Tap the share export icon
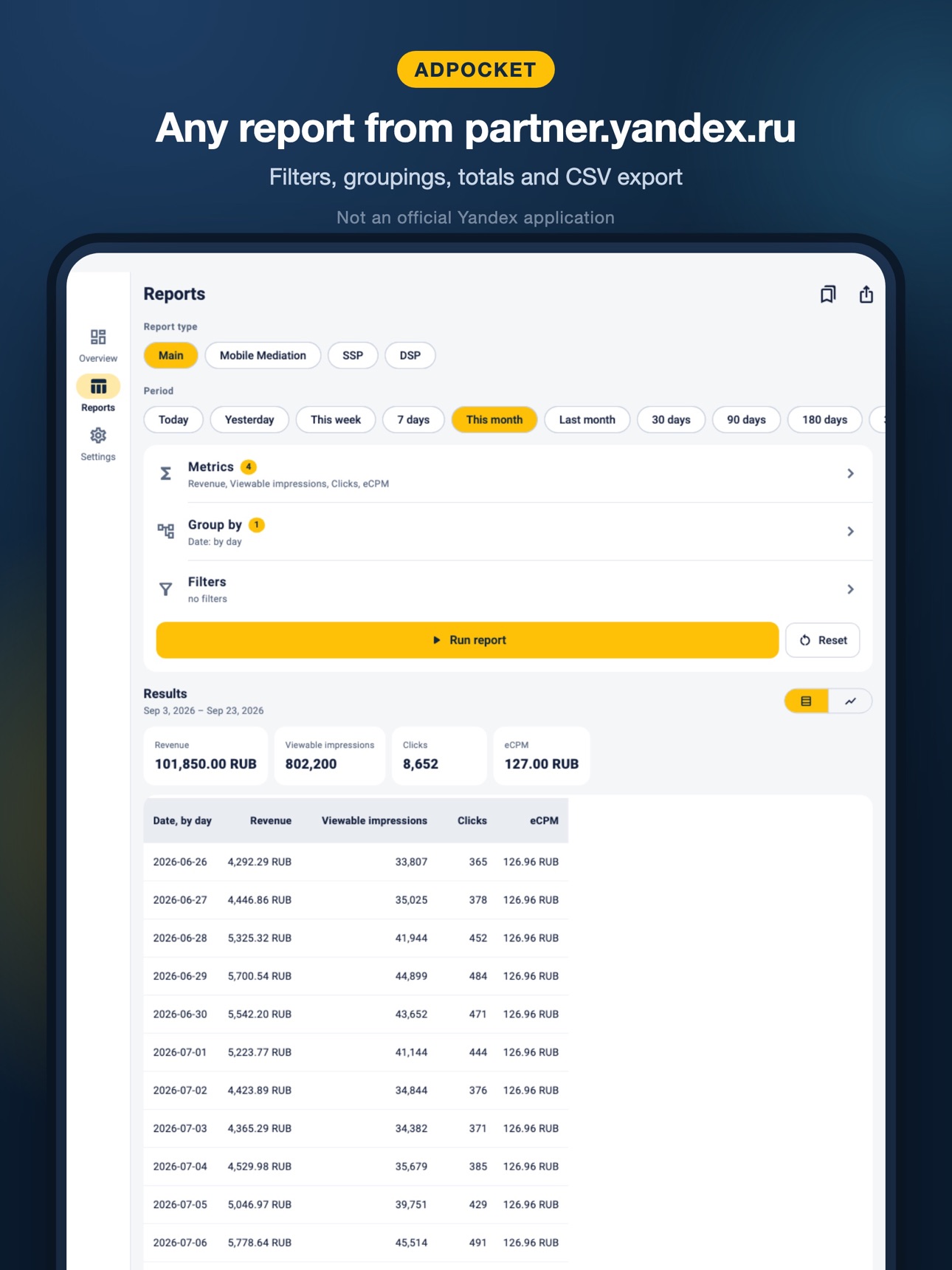The height and width of the screenshot is (1270, 952). 866,295
